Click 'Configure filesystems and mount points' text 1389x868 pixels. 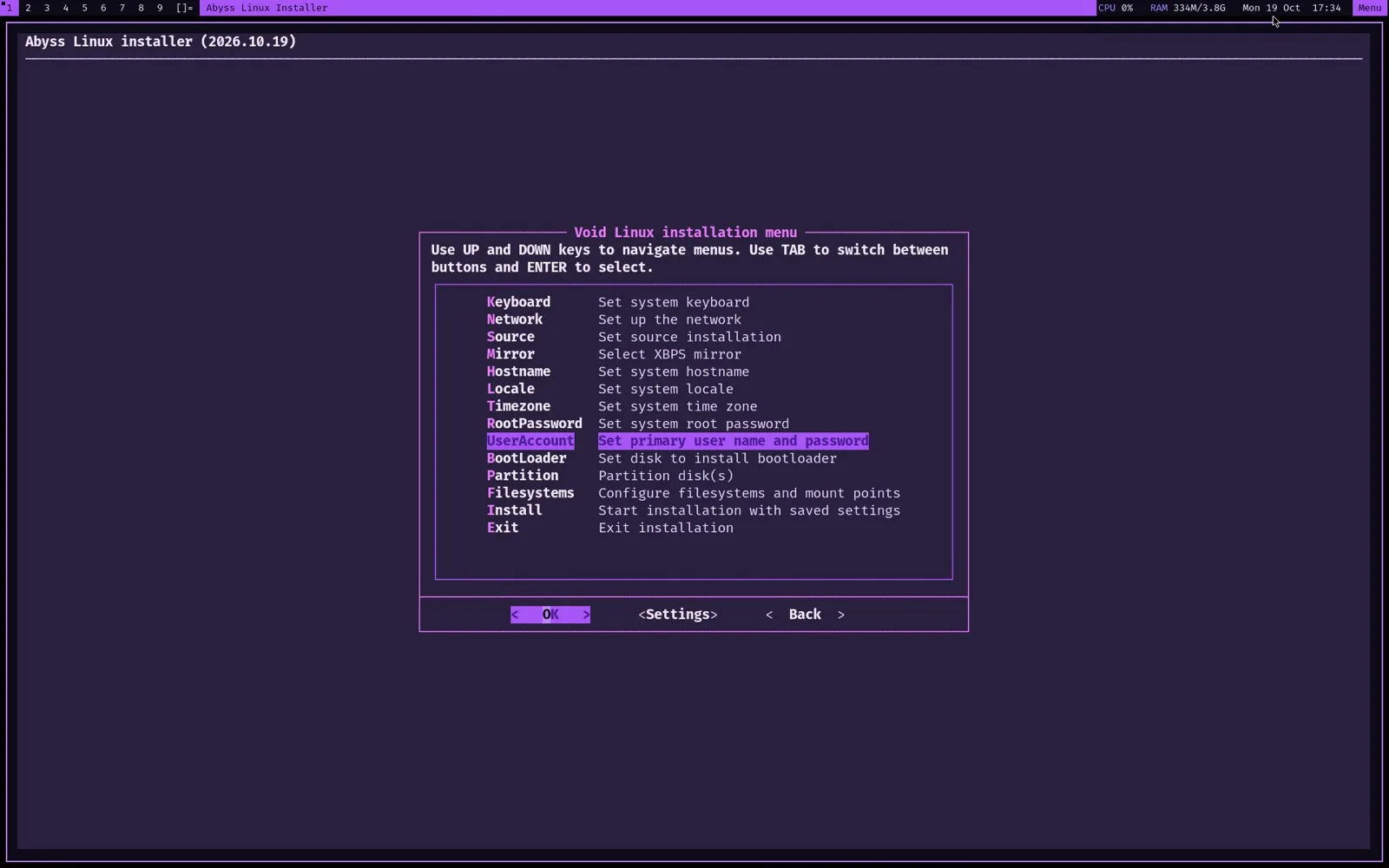point(749,493)
